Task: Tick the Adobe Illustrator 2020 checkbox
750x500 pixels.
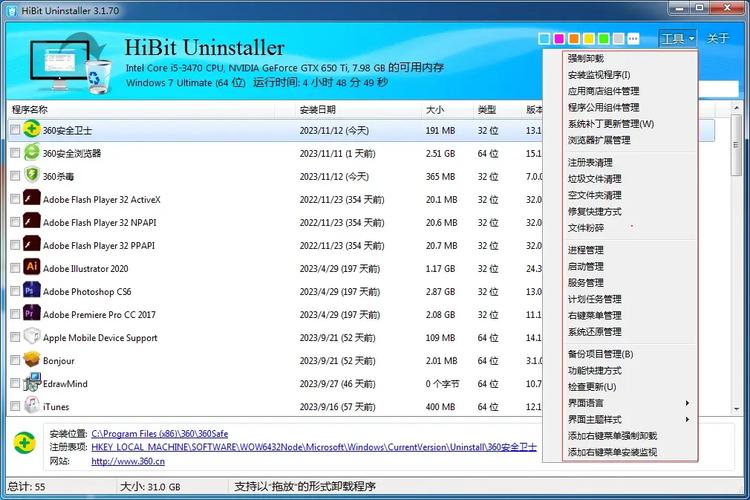Action: [15, 267]
